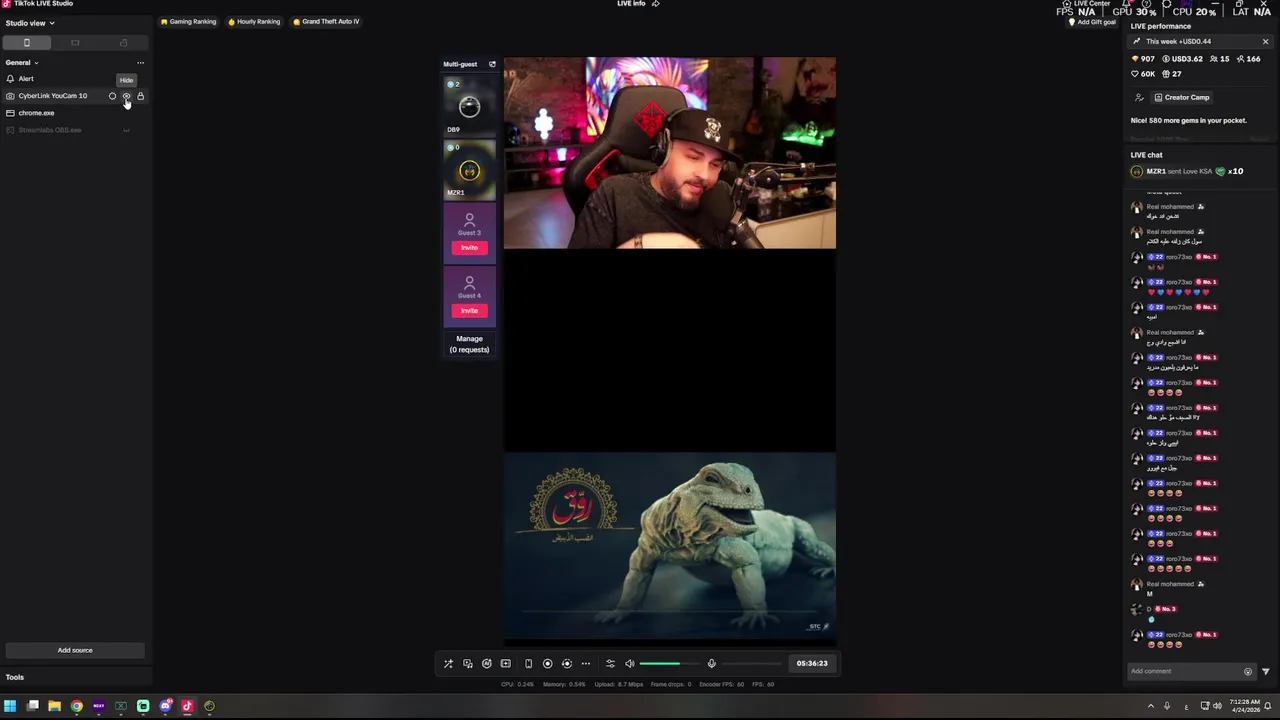Screen dimensions: 1280x720
Task: Open TikTok LIVE Studio taskbar icon
Action: pos(187,706)
